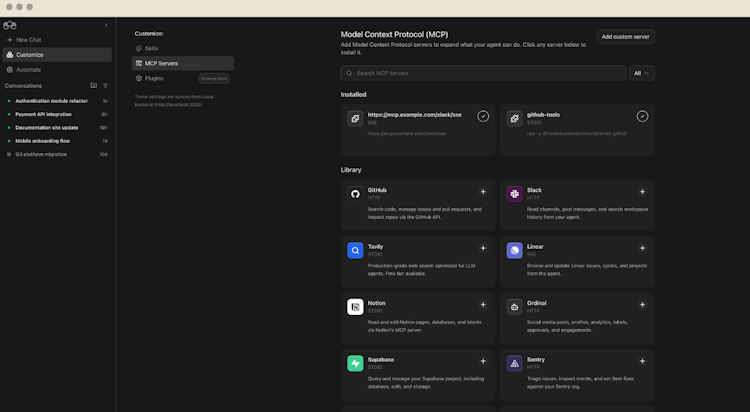
Task: Collapse the sidebar with the chevron arrow
Action: coord(106,25)
